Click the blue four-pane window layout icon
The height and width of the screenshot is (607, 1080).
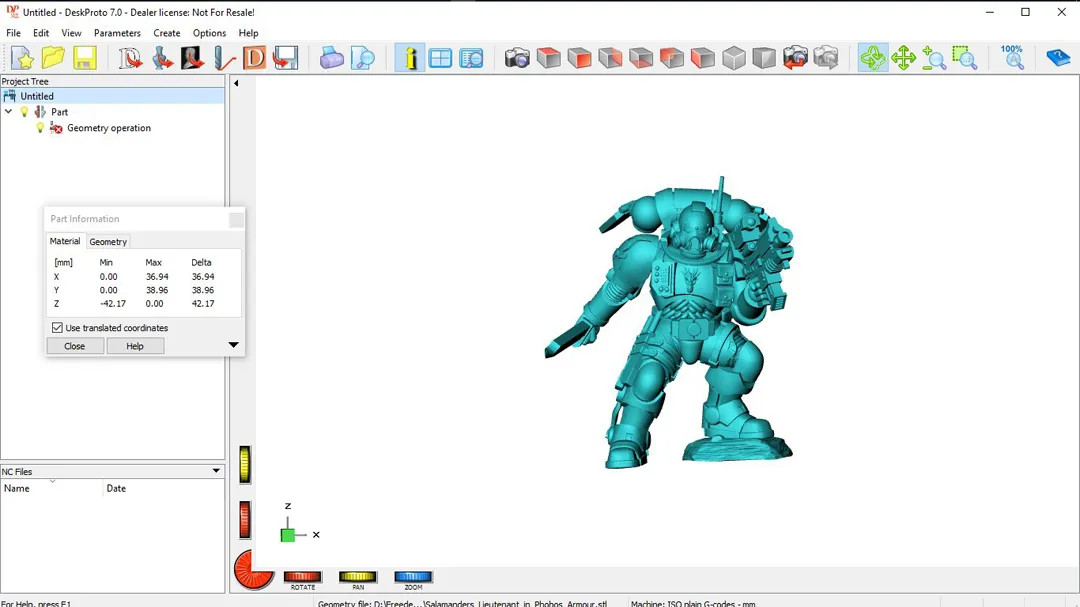(x=440, y=58)
